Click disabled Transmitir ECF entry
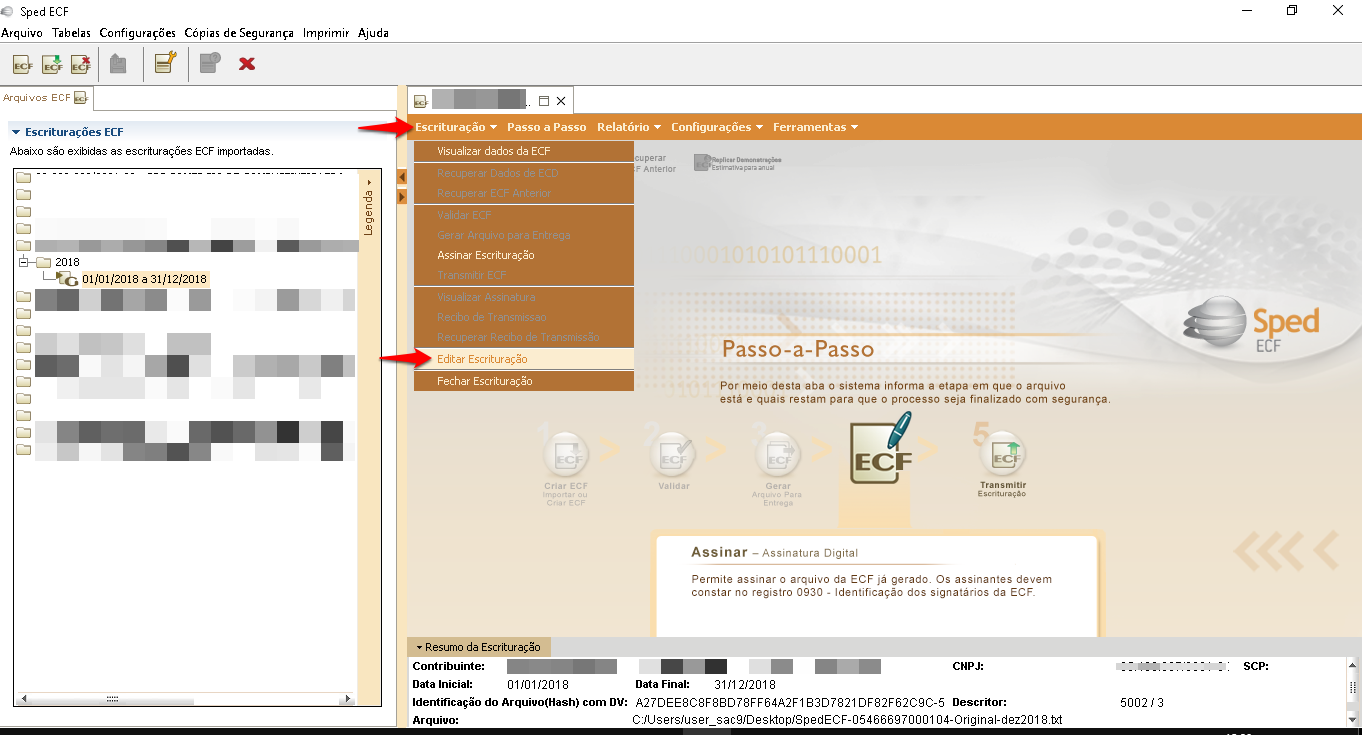 coord(524,275)
